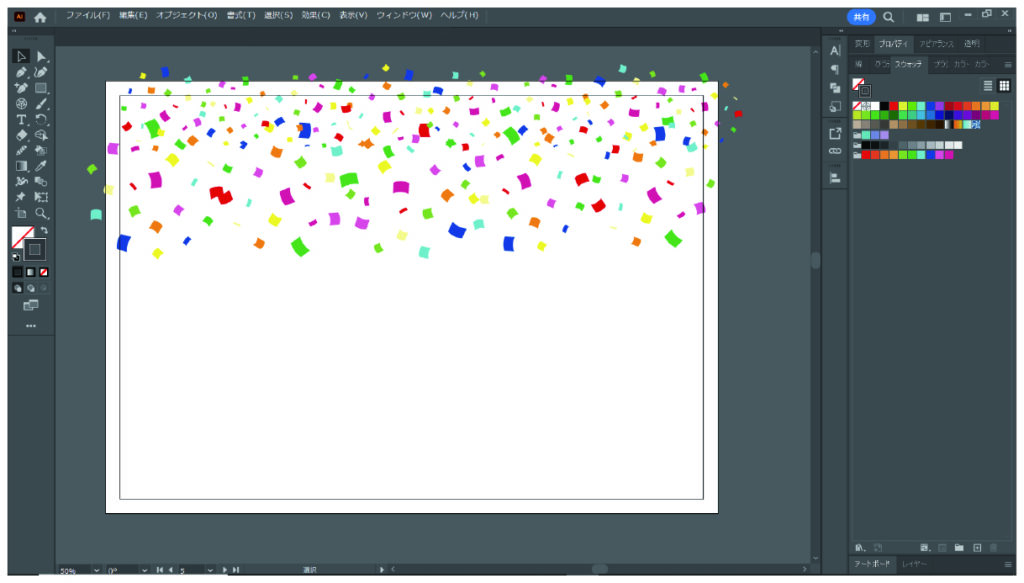Image resolution: width=1024 pixels, height=583 pixels.
Task: Click the Home icon in top bar
Action: click(x=40, y=17)
